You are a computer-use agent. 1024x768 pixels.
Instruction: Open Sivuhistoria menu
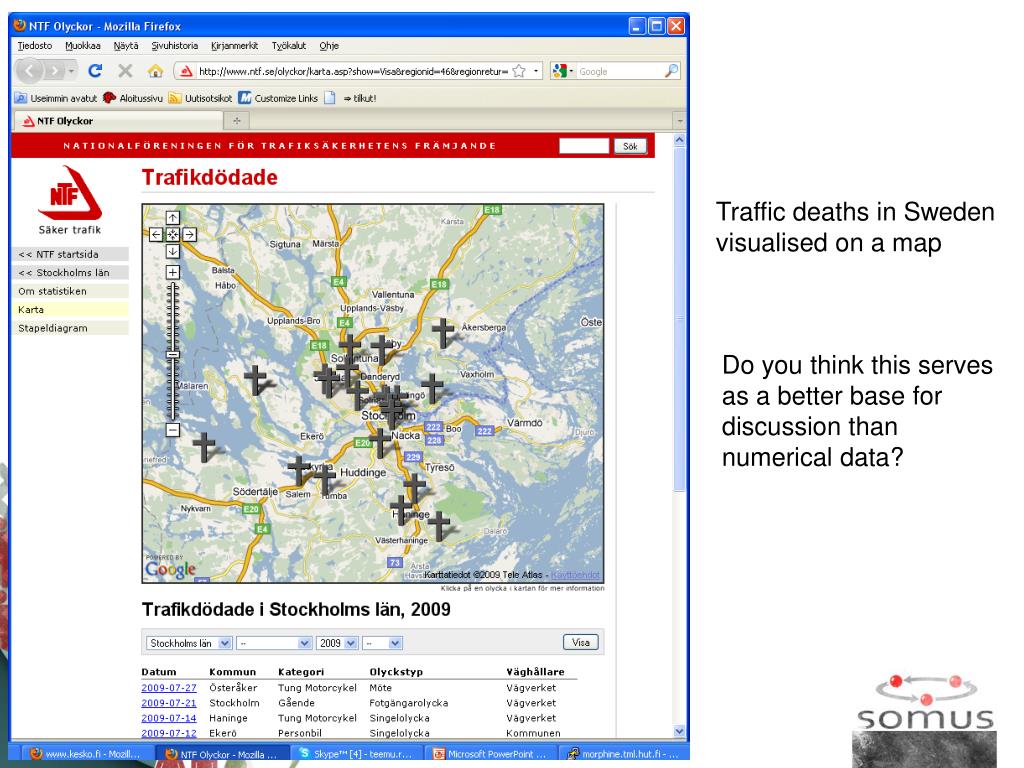[174, 46]
